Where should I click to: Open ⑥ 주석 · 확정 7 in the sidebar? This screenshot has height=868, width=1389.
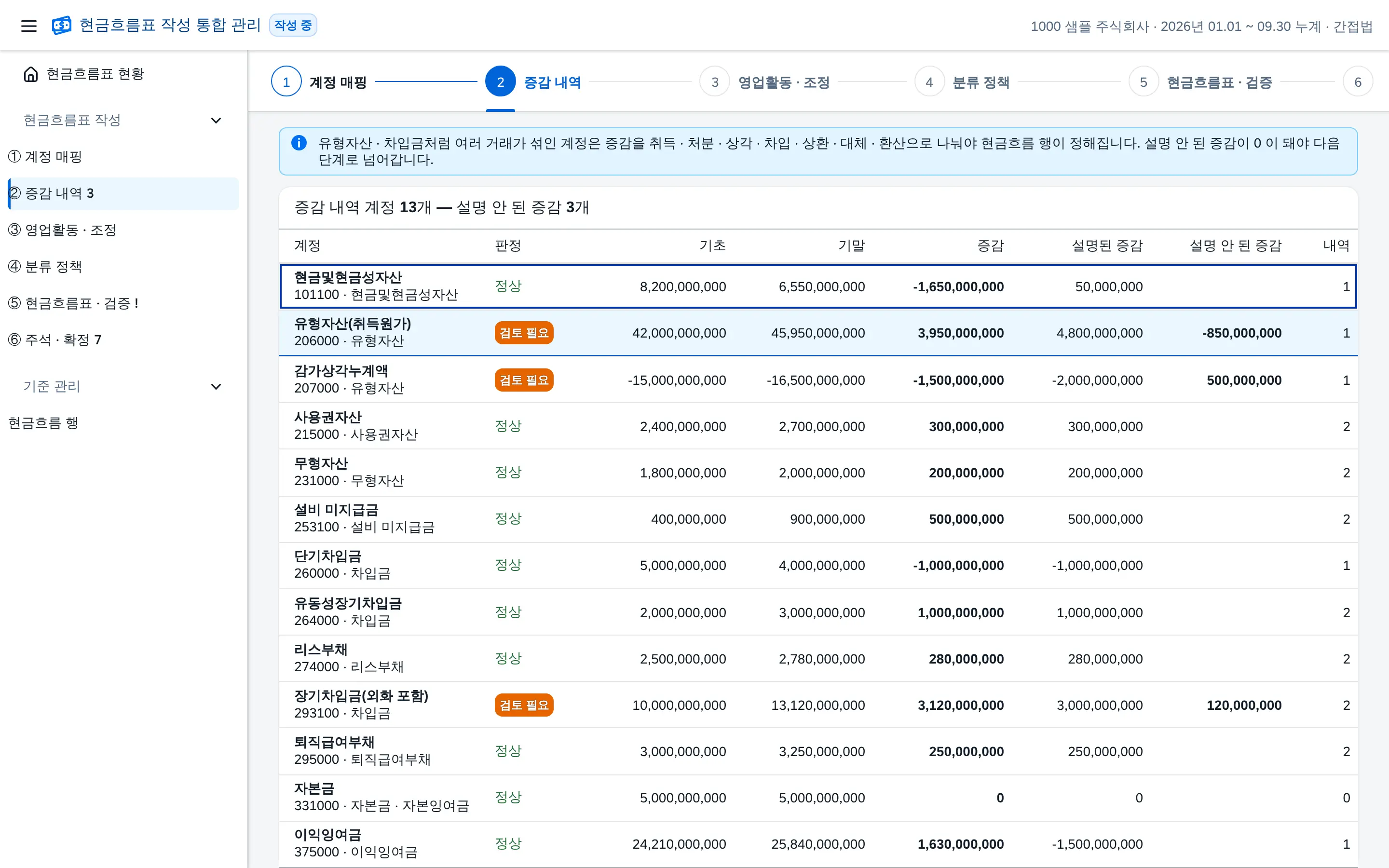(123, 340)
